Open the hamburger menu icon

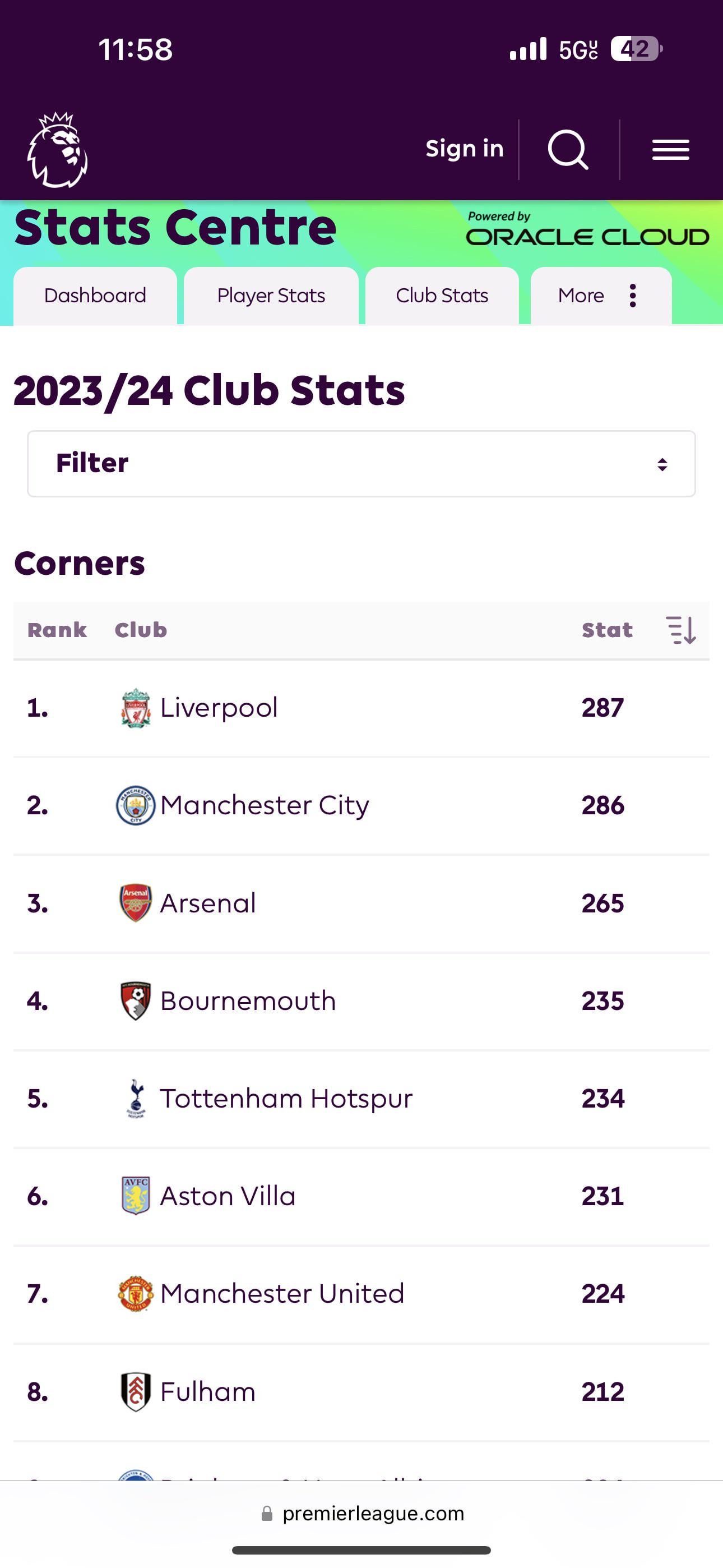671,150
